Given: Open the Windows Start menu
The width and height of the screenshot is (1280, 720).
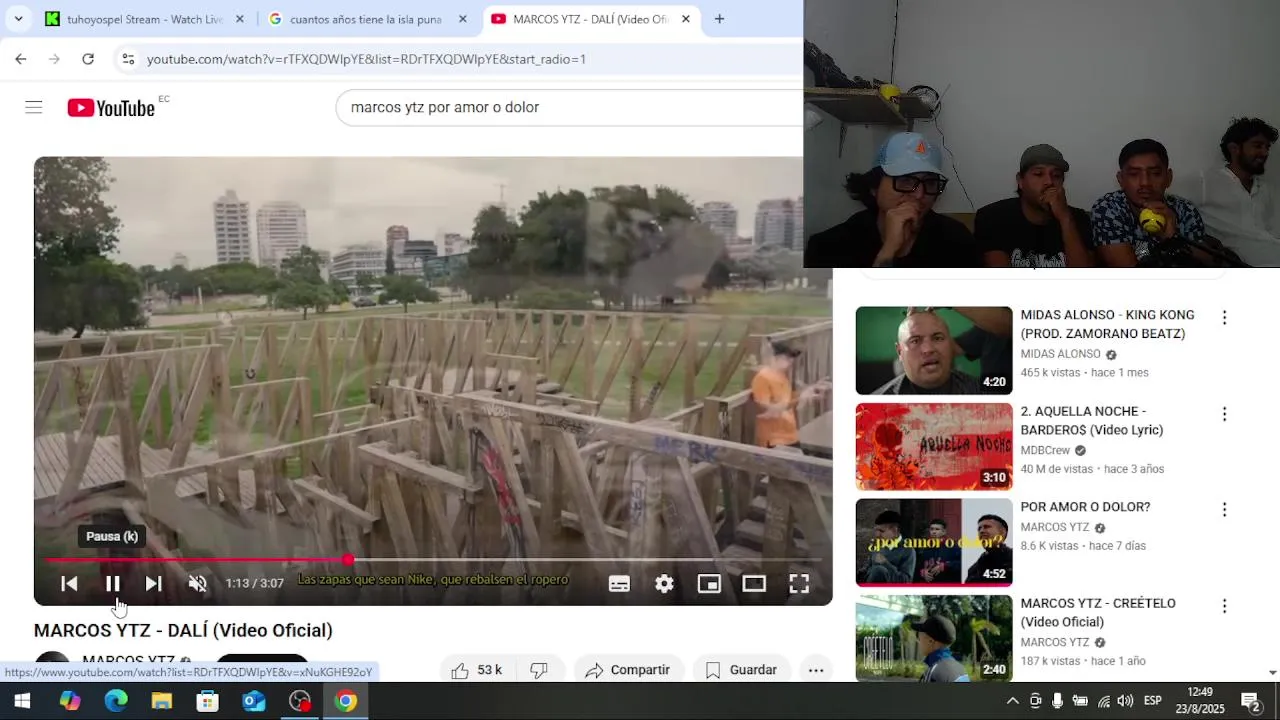Looking at the screenshot, I should (21, 701).
